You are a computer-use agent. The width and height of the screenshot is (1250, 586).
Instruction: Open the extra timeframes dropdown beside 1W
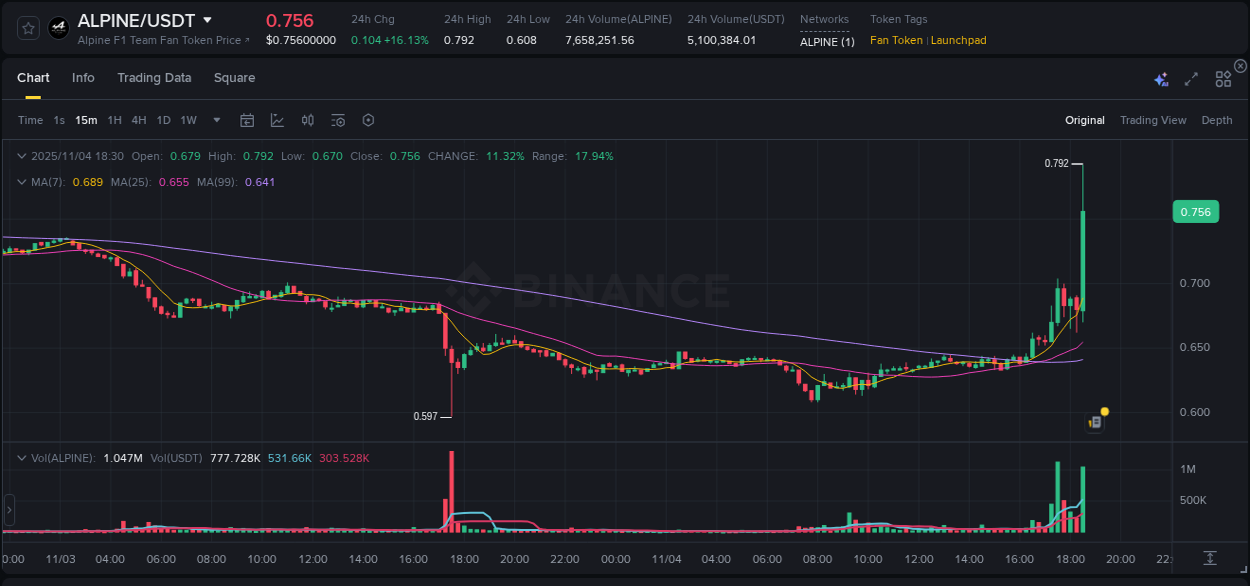[216, 120]
